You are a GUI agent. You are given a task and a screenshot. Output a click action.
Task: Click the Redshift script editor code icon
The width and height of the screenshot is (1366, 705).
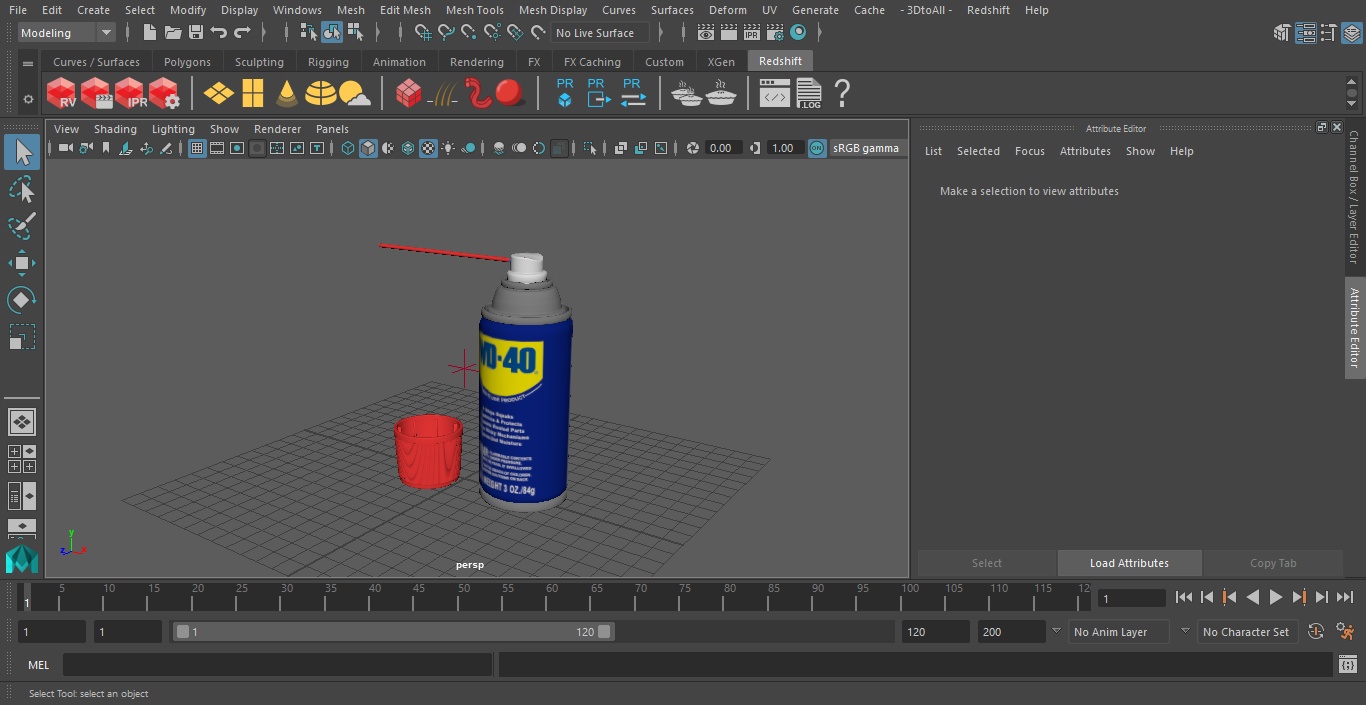coord(775,95)
